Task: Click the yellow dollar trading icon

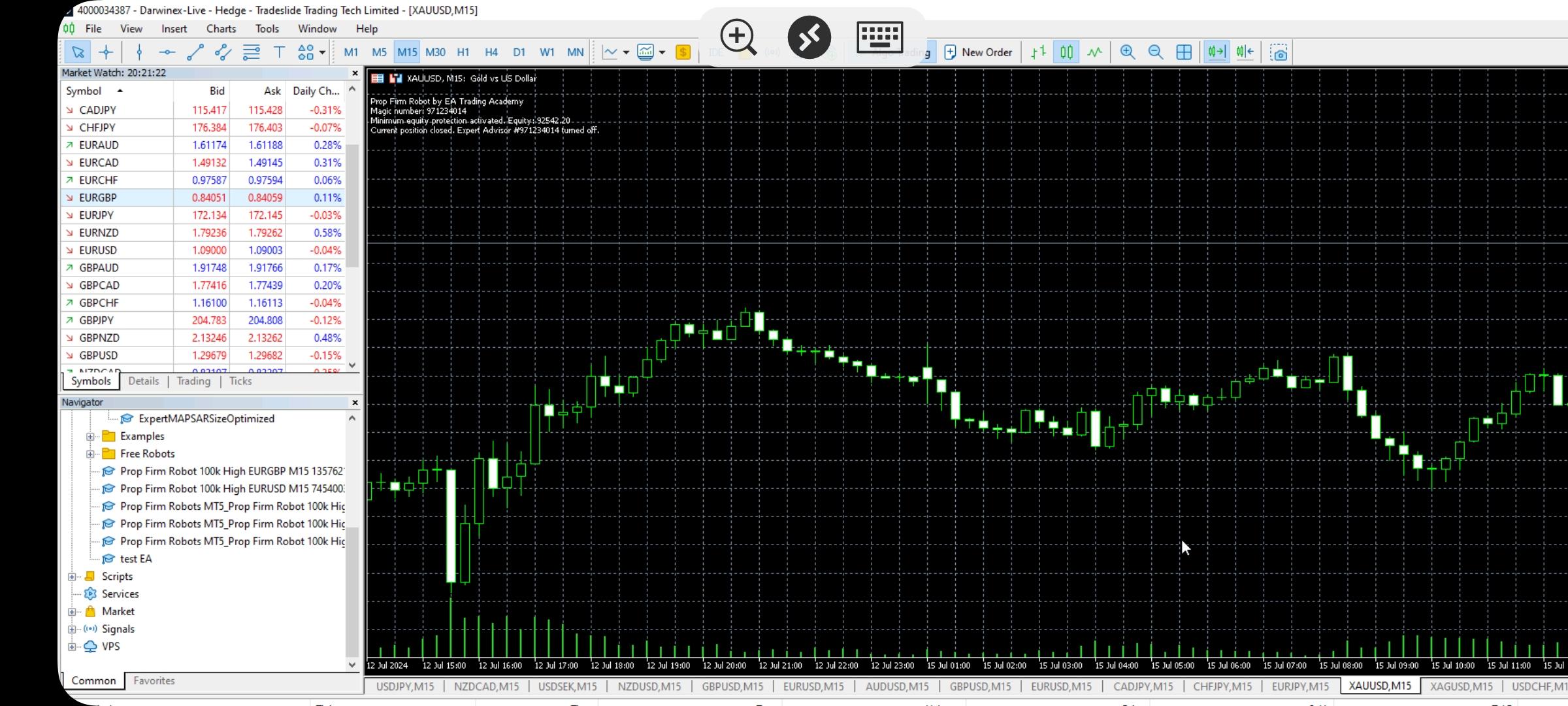Action: point(683,52)
